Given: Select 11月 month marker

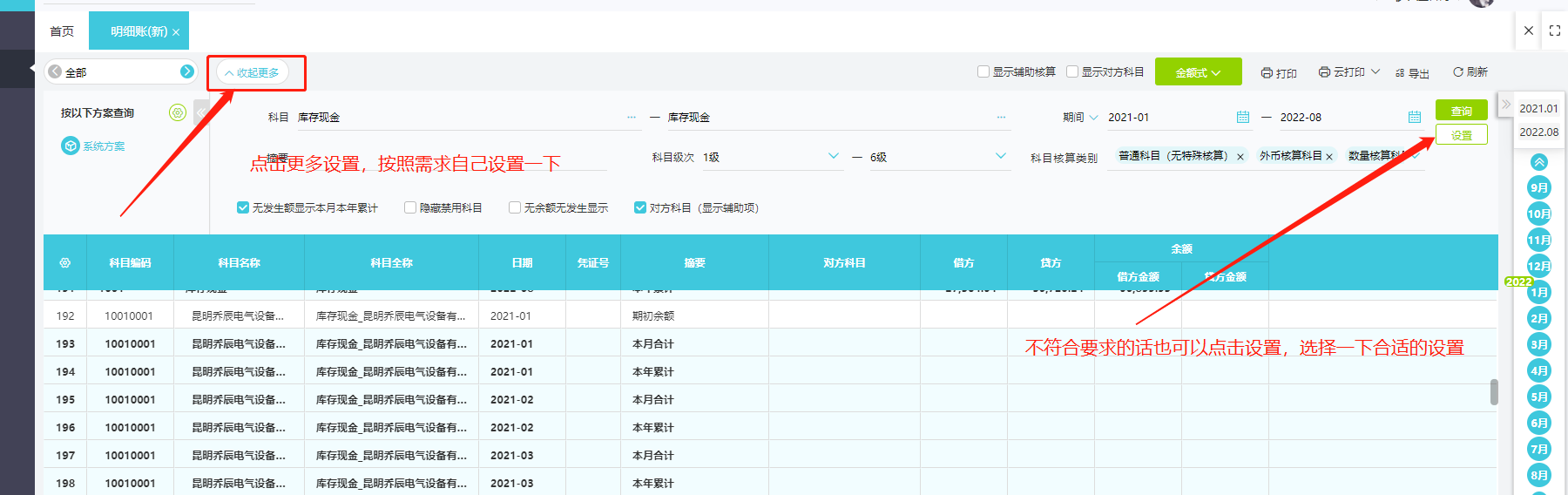Looking at the screenshot, I should tap(1539, 240).
